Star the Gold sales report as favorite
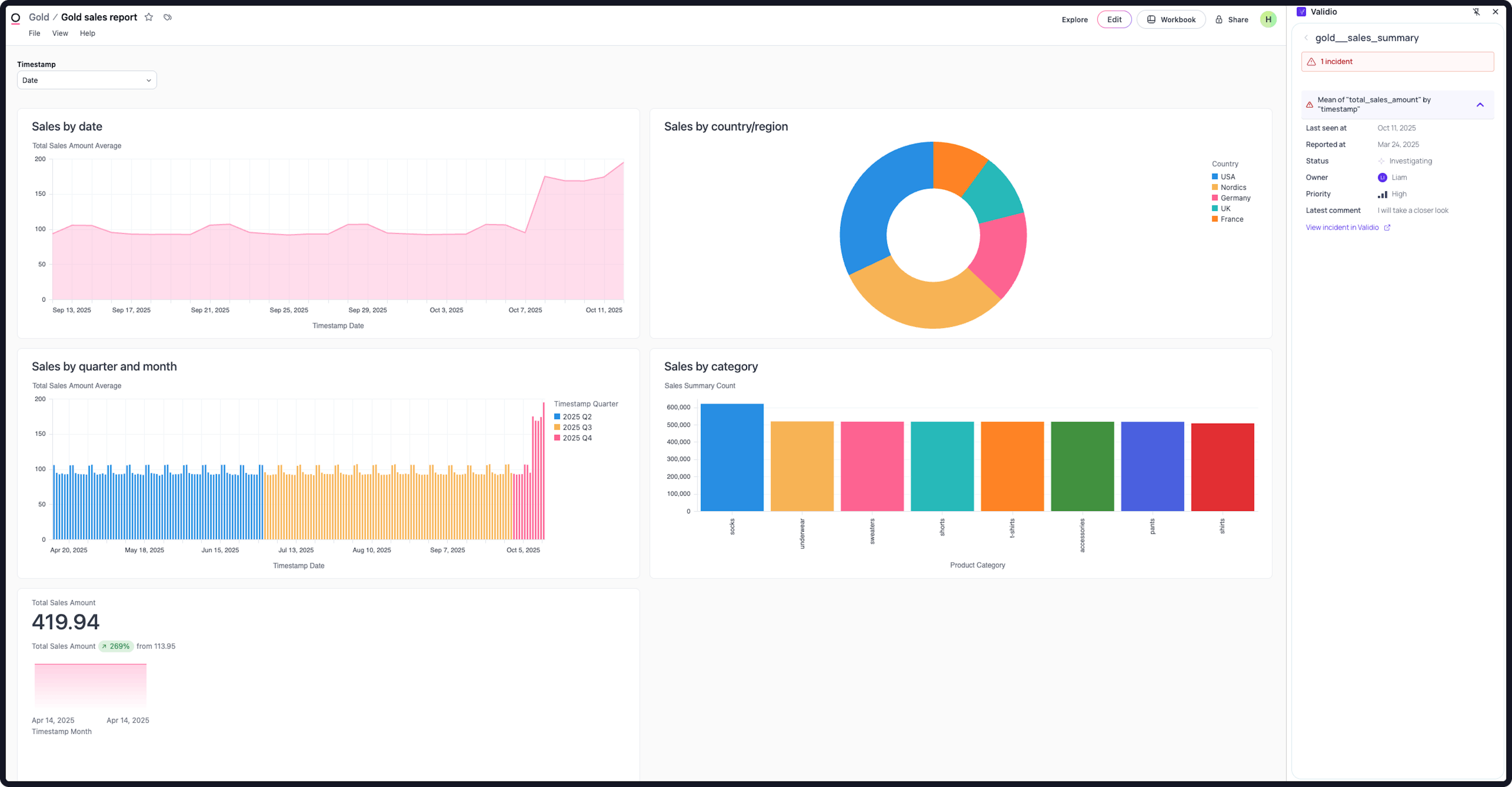 coord(149,17)
